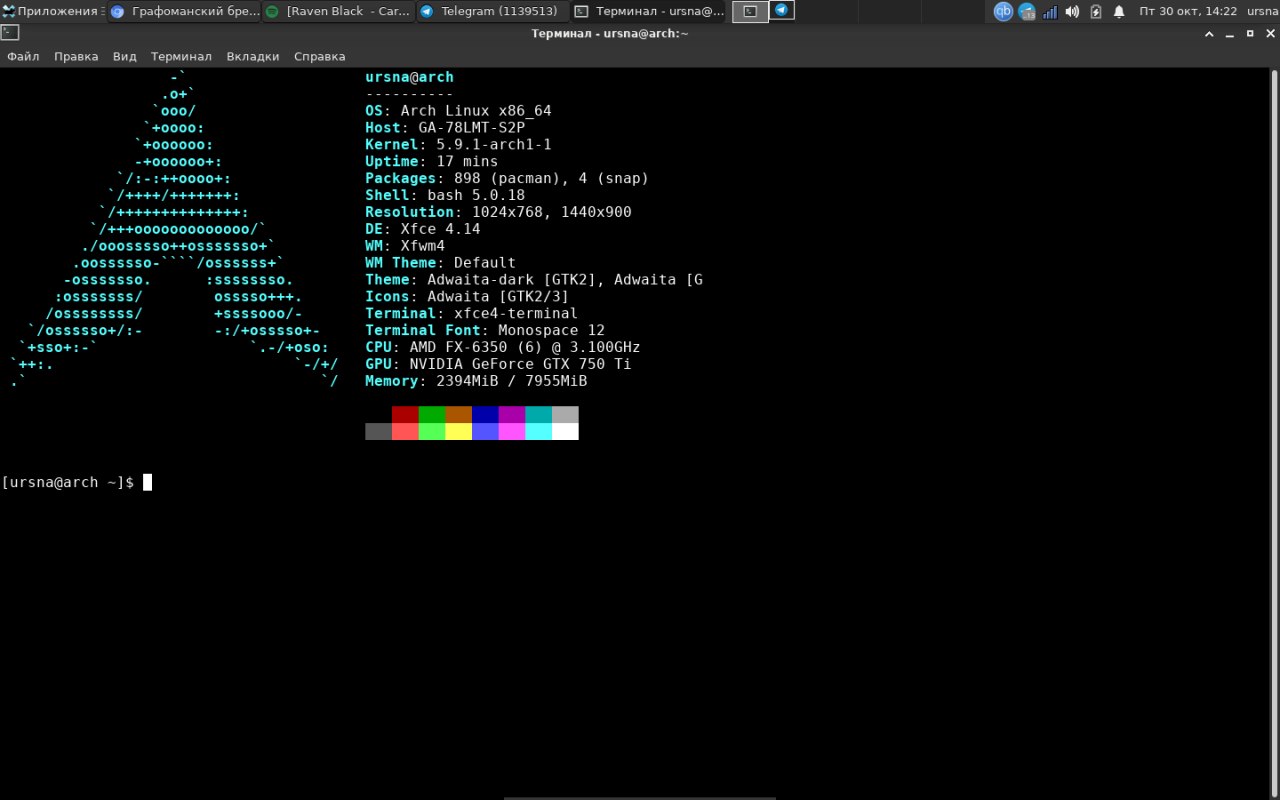Image resolution: width=1280 pixels, height=800 pixels.
Task: Open the Терминал menu
Action: point(181,56)
